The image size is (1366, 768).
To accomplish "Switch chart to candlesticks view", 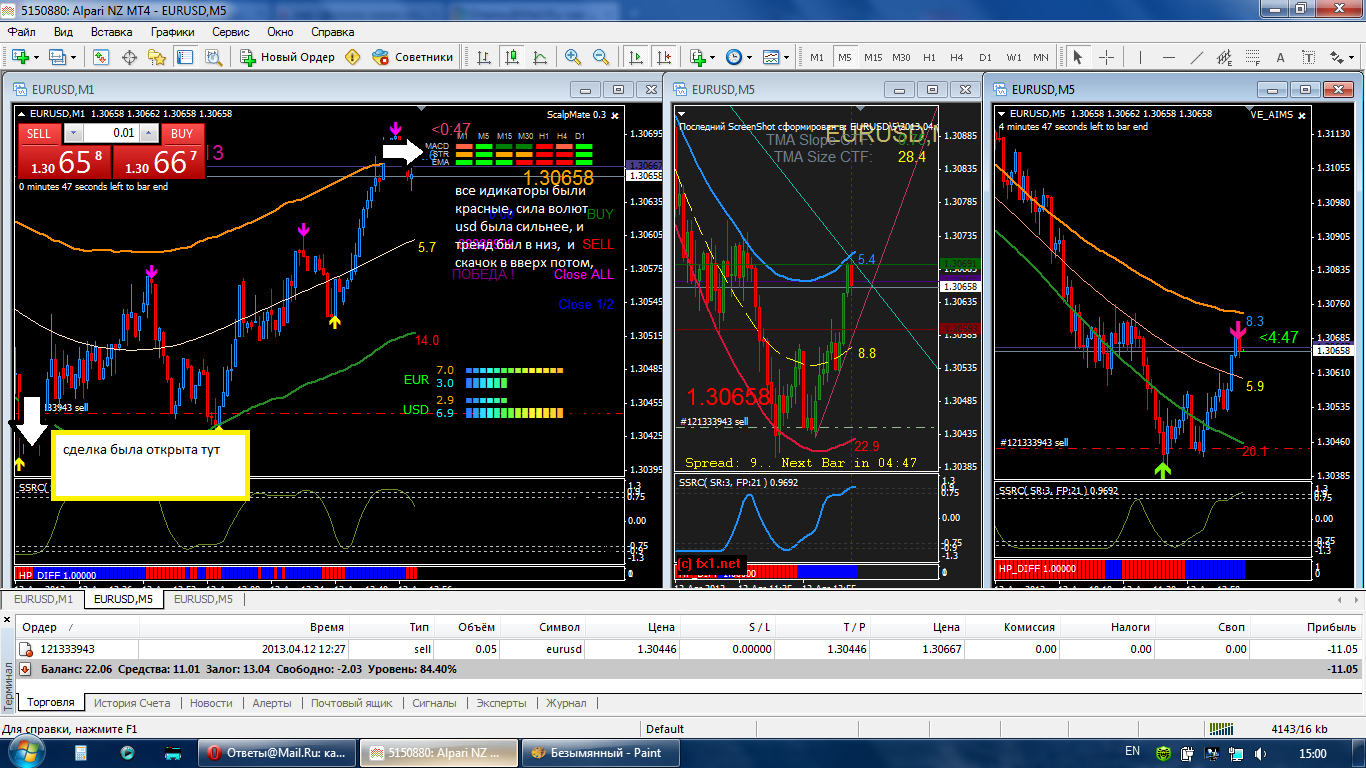I will (511, 57).
